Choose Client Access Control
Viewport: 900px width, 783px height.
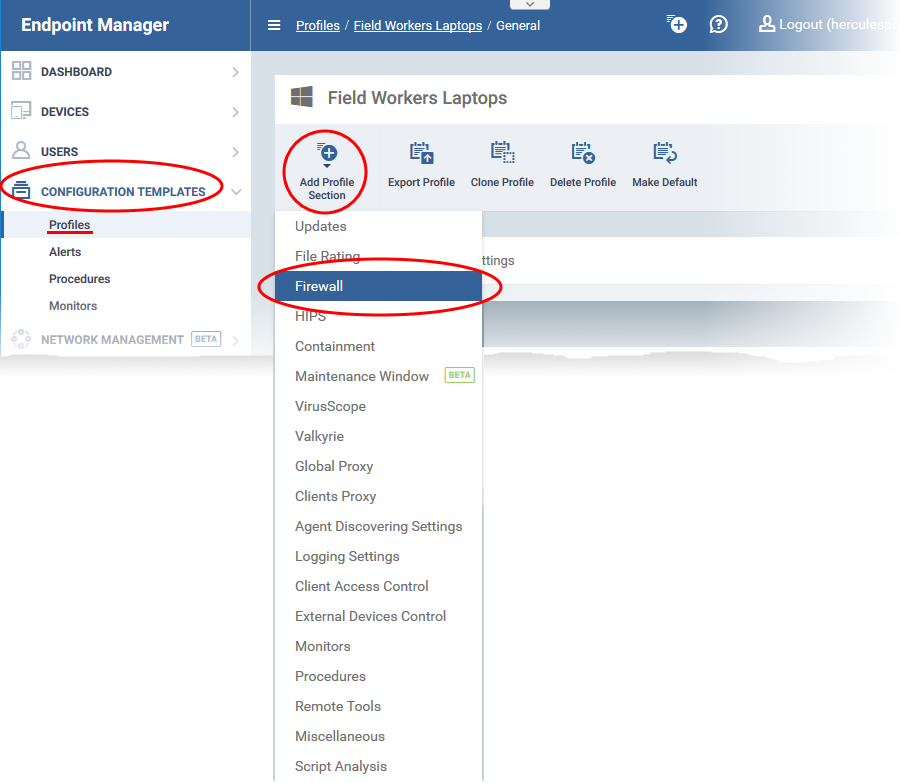point(378,586)
